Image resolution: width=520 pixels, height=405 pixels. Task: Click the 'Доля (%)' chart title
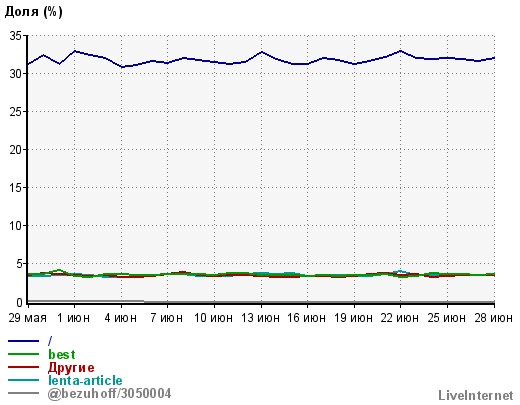33,12
